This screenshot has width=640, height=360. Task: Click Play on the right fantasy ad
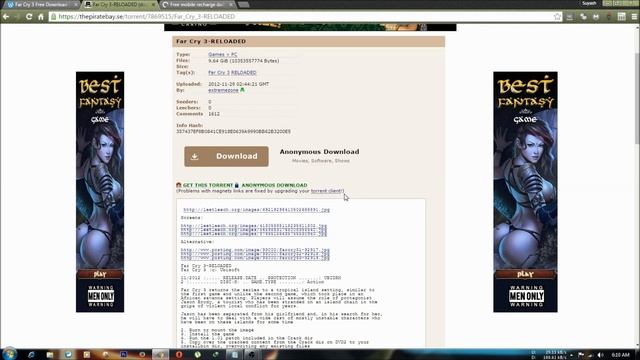(x=525, y=274)
